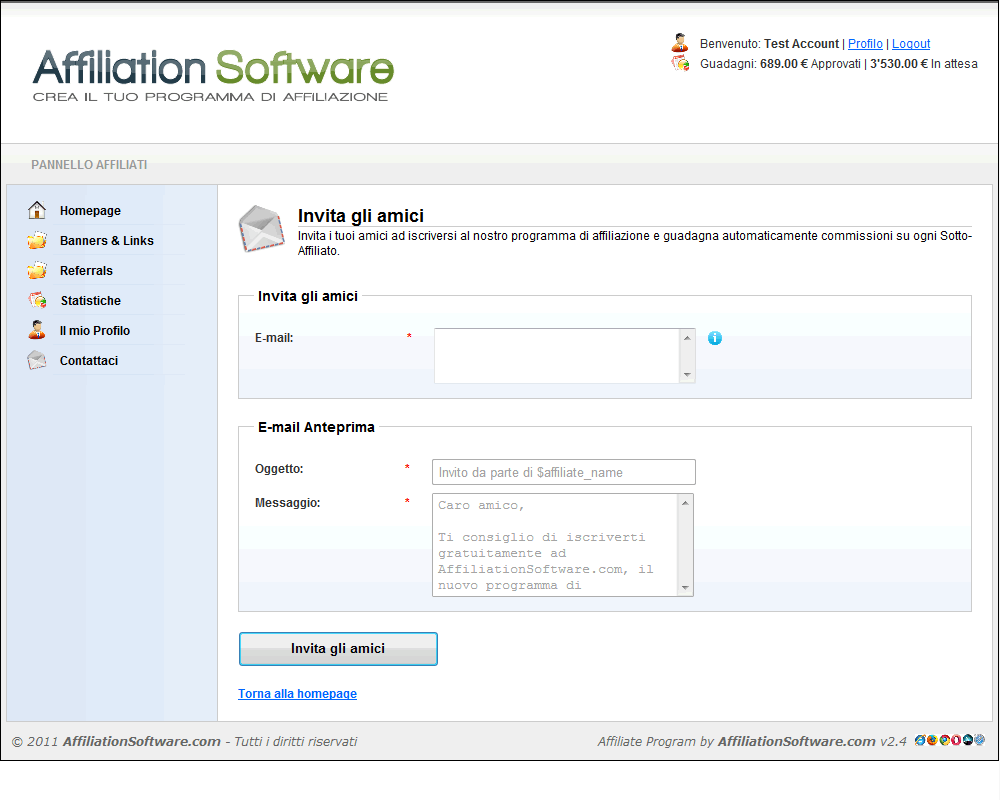The height and width of the screenshot is (800, 1000).
Task: Click the Affiliation Software logo
Action: [x=214, y=75]
